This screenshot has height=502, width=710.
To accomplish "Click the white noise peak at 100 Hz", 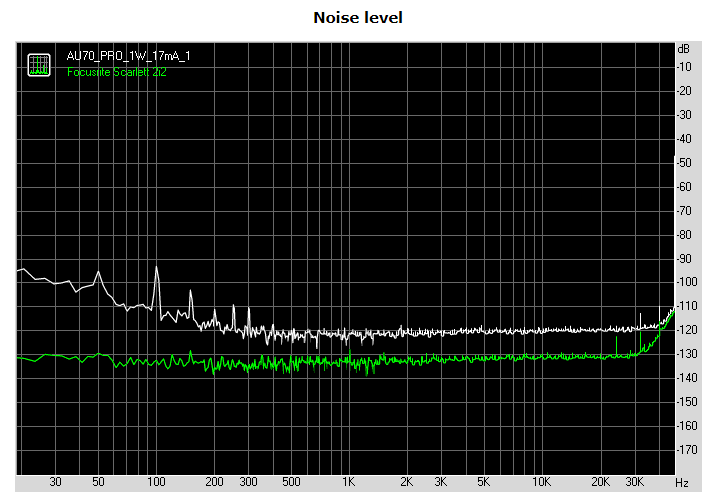I will pyautogui.click(x=157, y=267).
